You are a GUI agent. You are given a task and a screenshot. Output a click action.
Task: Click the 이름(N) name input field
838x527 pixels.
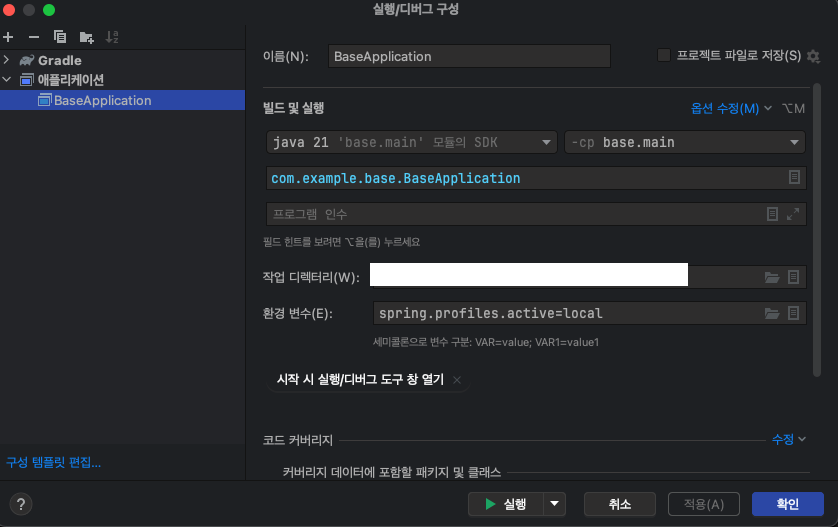point(469,56)
